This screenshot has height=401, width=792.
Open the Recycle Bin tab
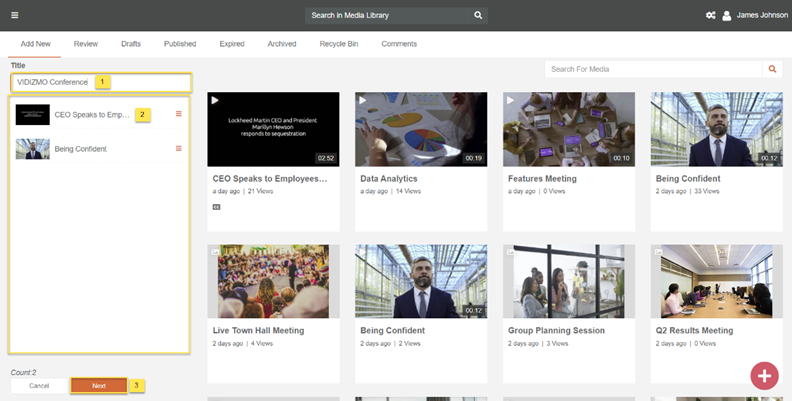point(339,44)
